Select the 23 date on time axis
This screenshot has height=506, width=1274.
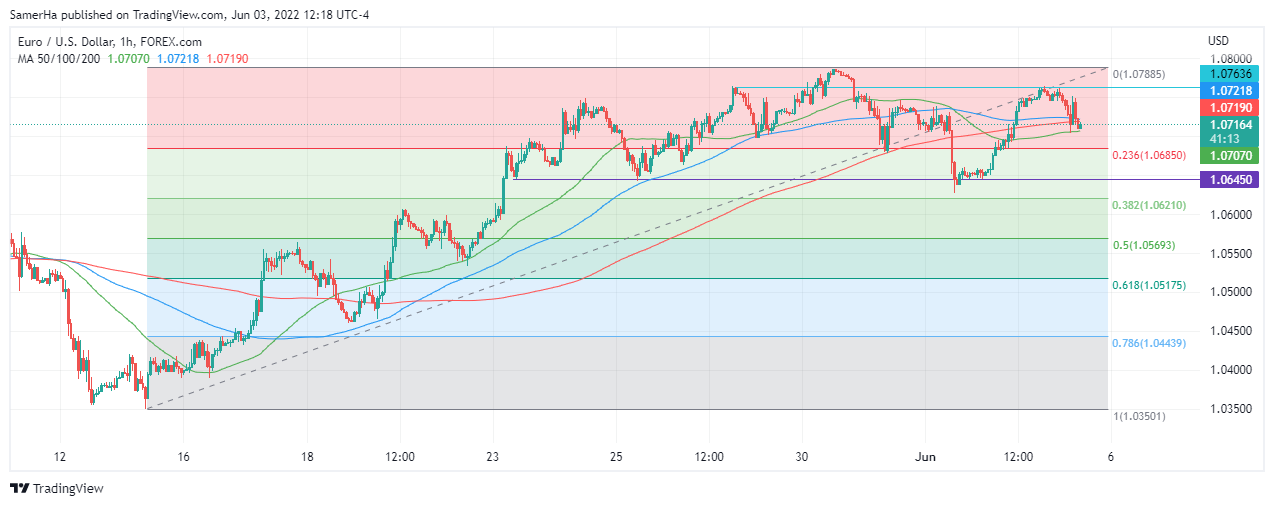[x=492, y=456]
